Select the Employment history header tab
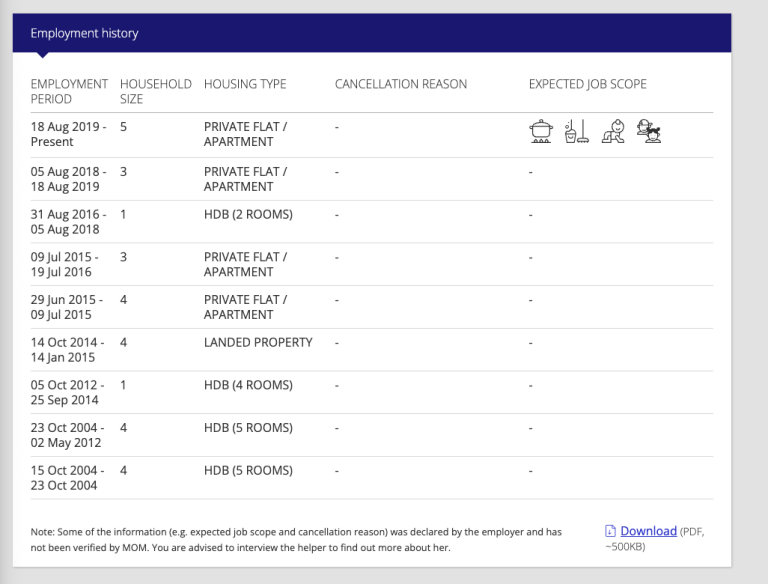The height and width of the screenshot is (584, 768). point(84,33)
